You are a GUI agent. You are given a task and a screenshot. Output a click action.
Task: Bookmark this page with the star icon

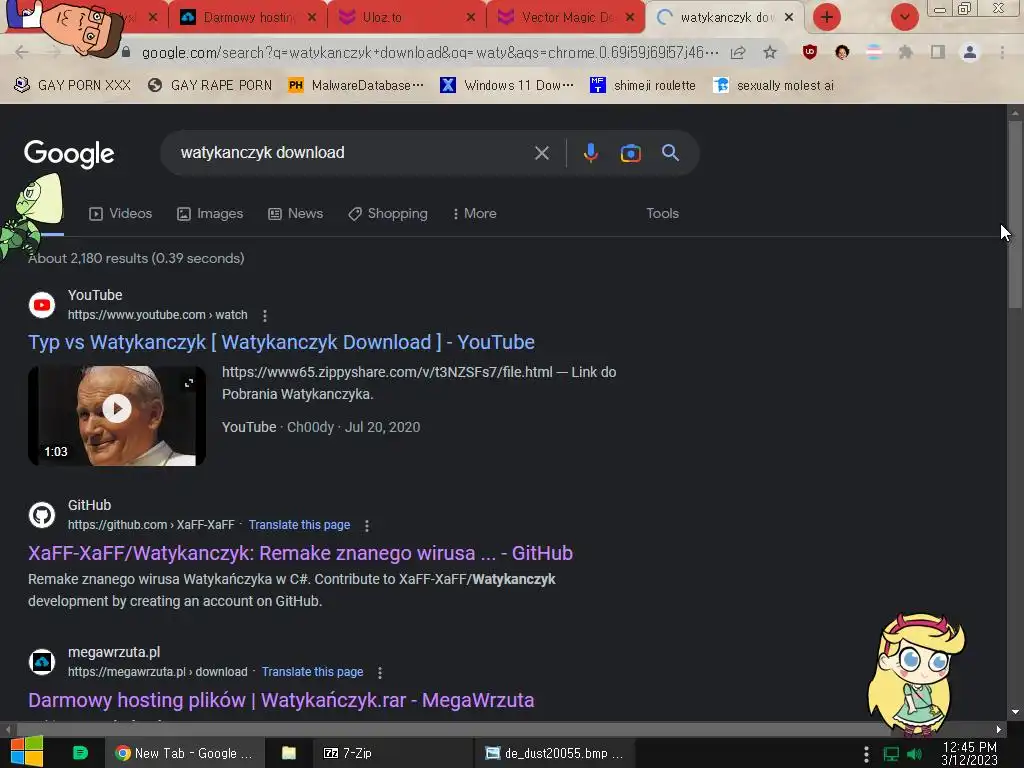[770, 52]
